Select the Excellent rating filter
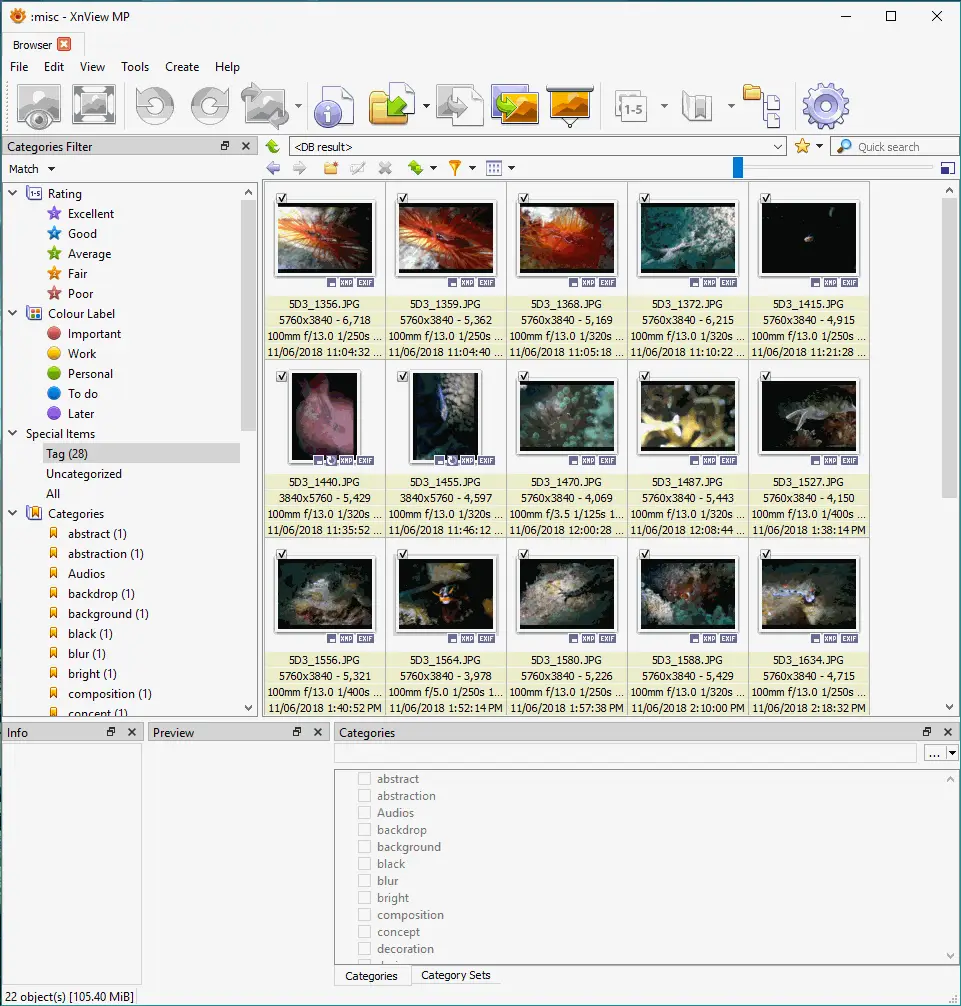Viewport: 961px width, 1006px height. click(x=90, y=214)
